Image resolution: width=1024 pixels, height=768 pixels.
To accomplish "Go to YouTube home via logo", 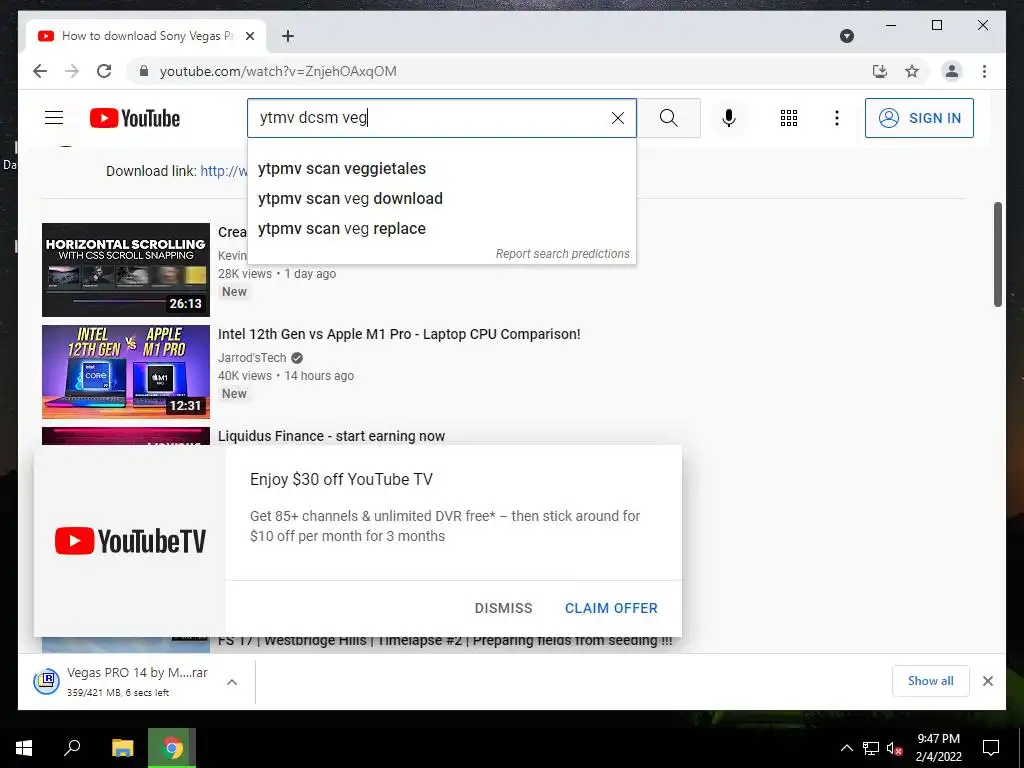I will tap(135, 118).
